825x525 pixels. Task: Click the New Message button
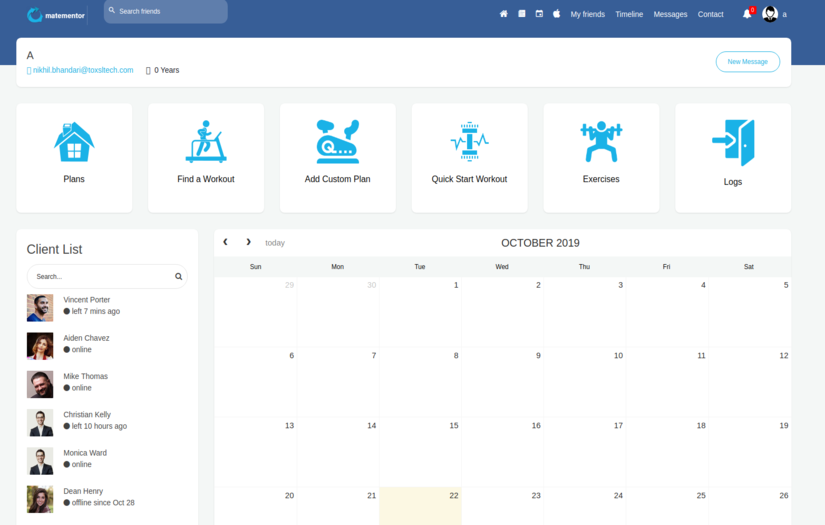click(x=748, y=62)
